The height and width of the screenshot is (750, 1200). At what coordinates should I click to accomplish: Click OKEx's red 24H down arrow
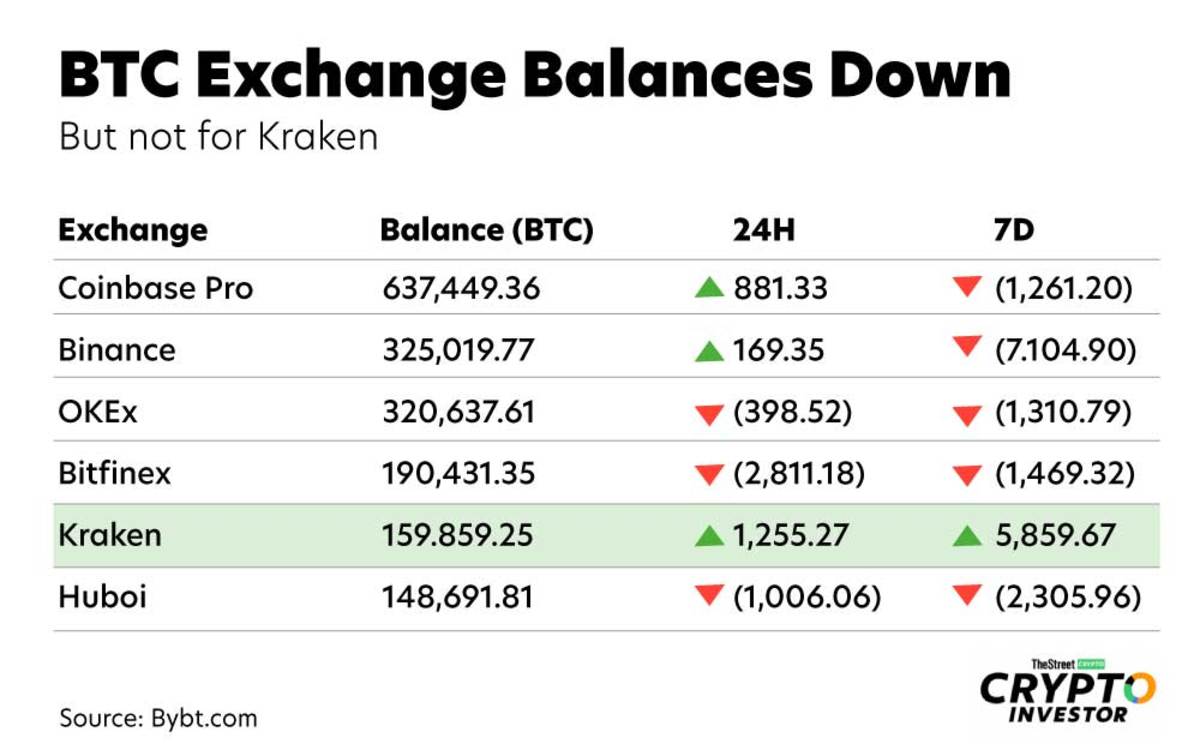(709, 414)
